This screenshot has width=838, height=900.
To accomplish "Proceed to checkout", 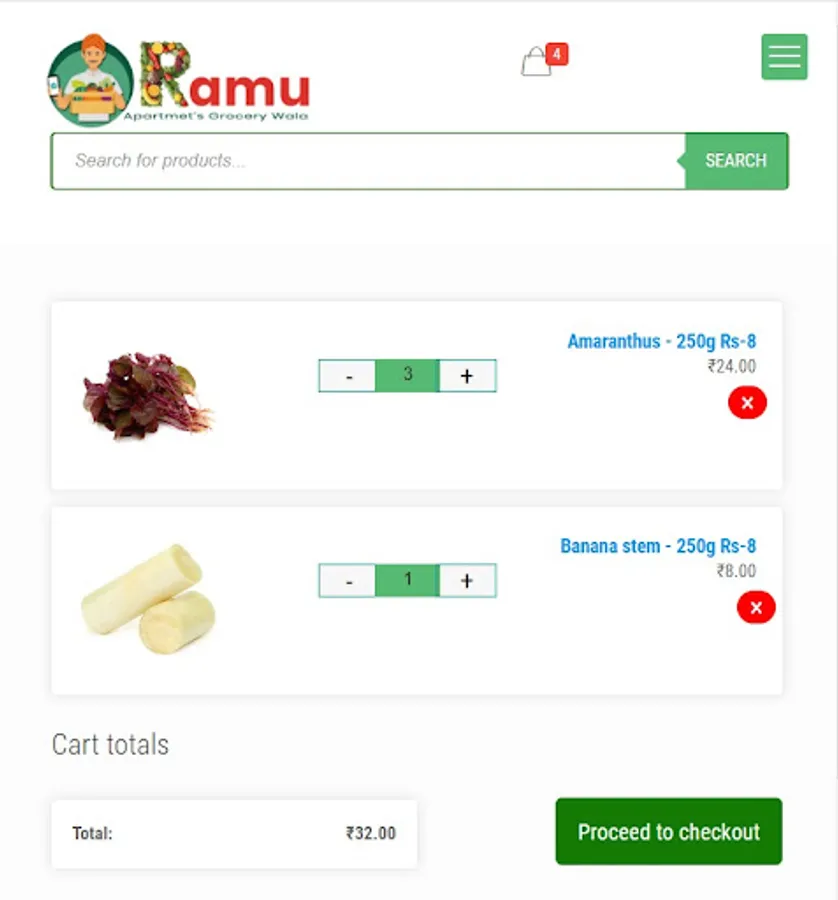I will pos(669,831).
